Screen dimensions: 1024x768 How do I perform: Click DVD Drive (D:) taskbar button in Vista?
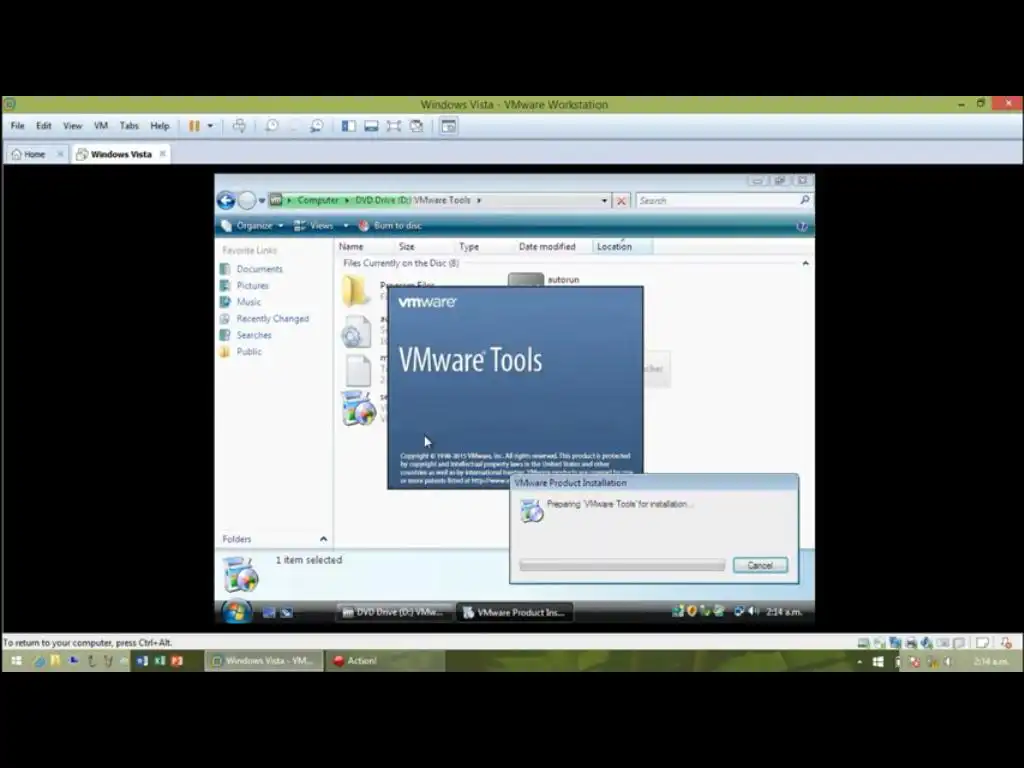(x=394, y=612)
